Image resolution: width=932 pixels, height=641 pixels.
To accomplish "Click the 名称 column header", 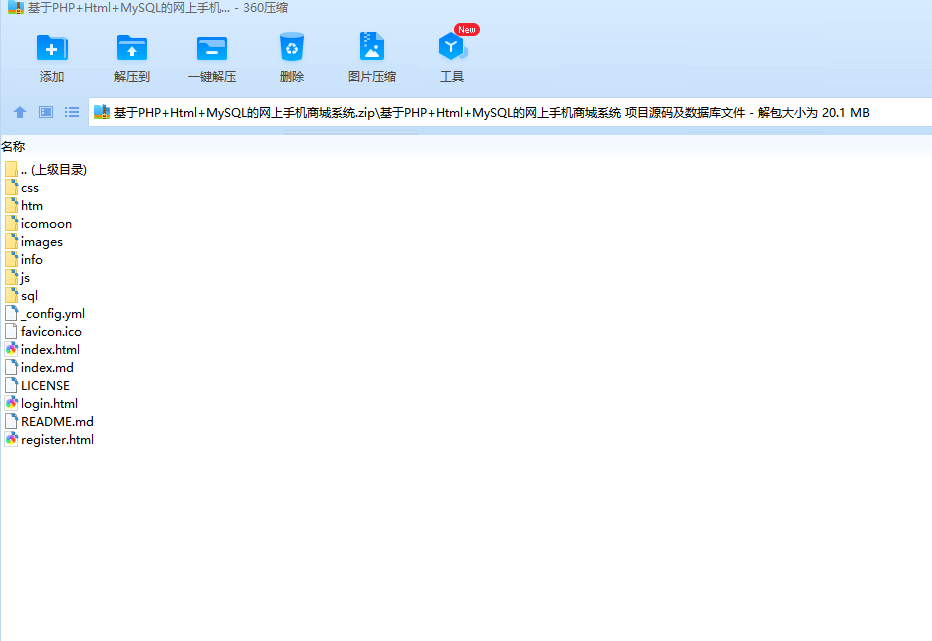I will pyautogui.click(x=13, y=146).
